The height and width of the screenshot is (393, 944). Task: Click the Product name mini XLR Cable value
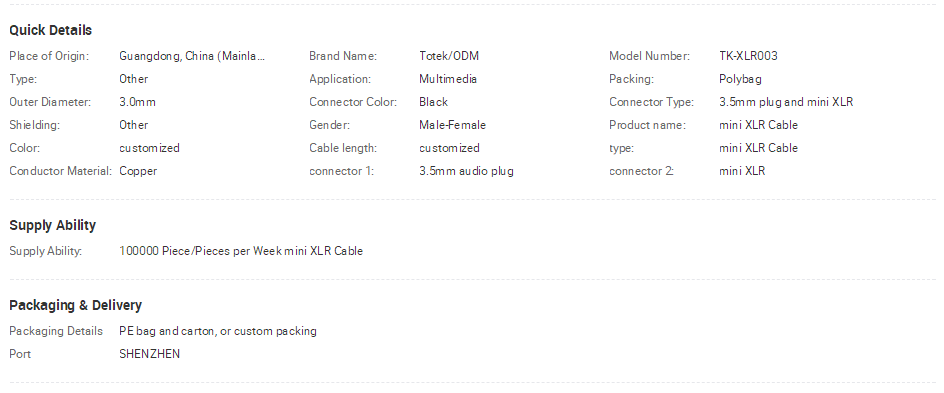(x=758, y=125)
